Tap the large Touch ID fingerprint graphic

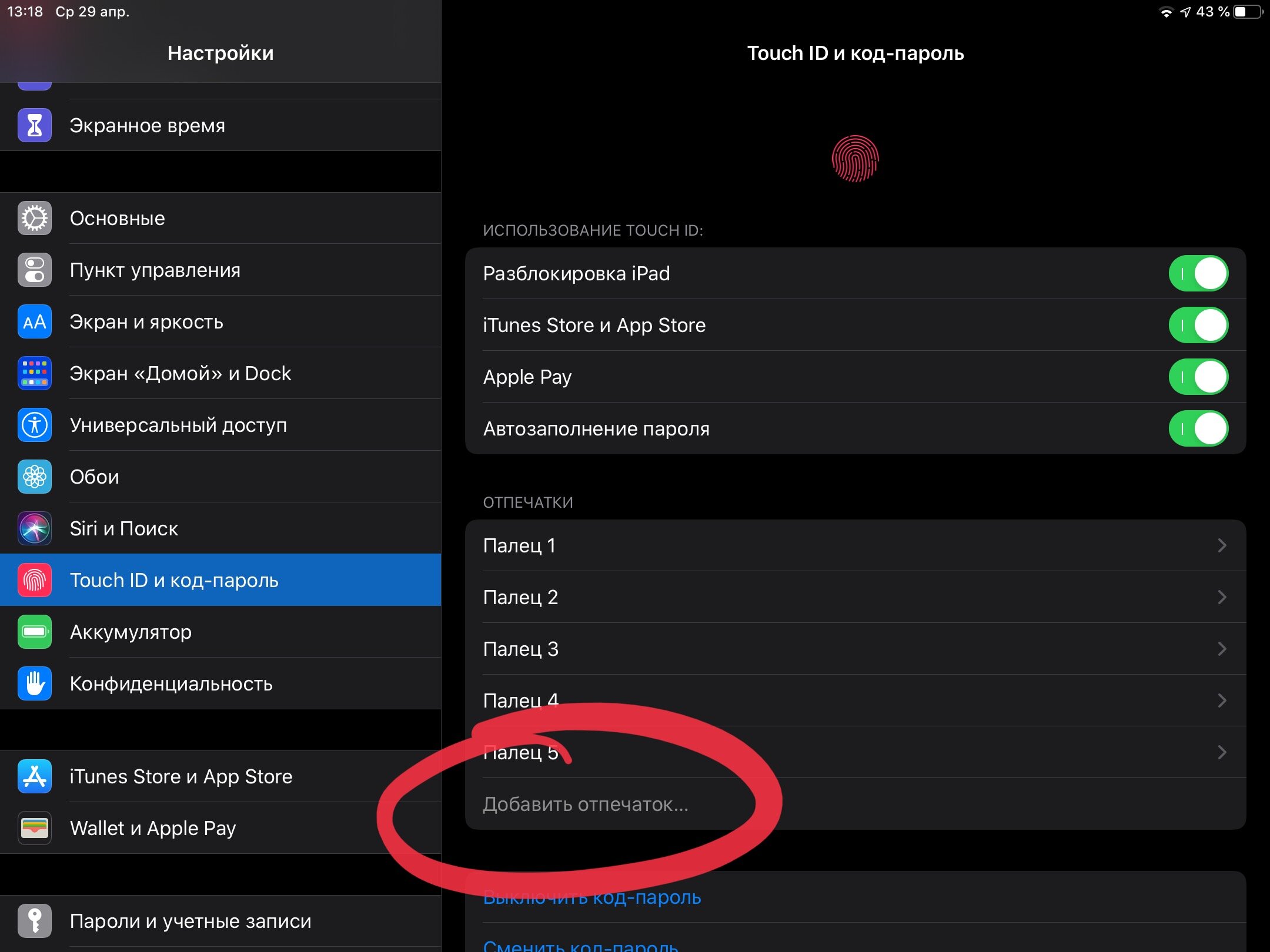pos(855,159)
